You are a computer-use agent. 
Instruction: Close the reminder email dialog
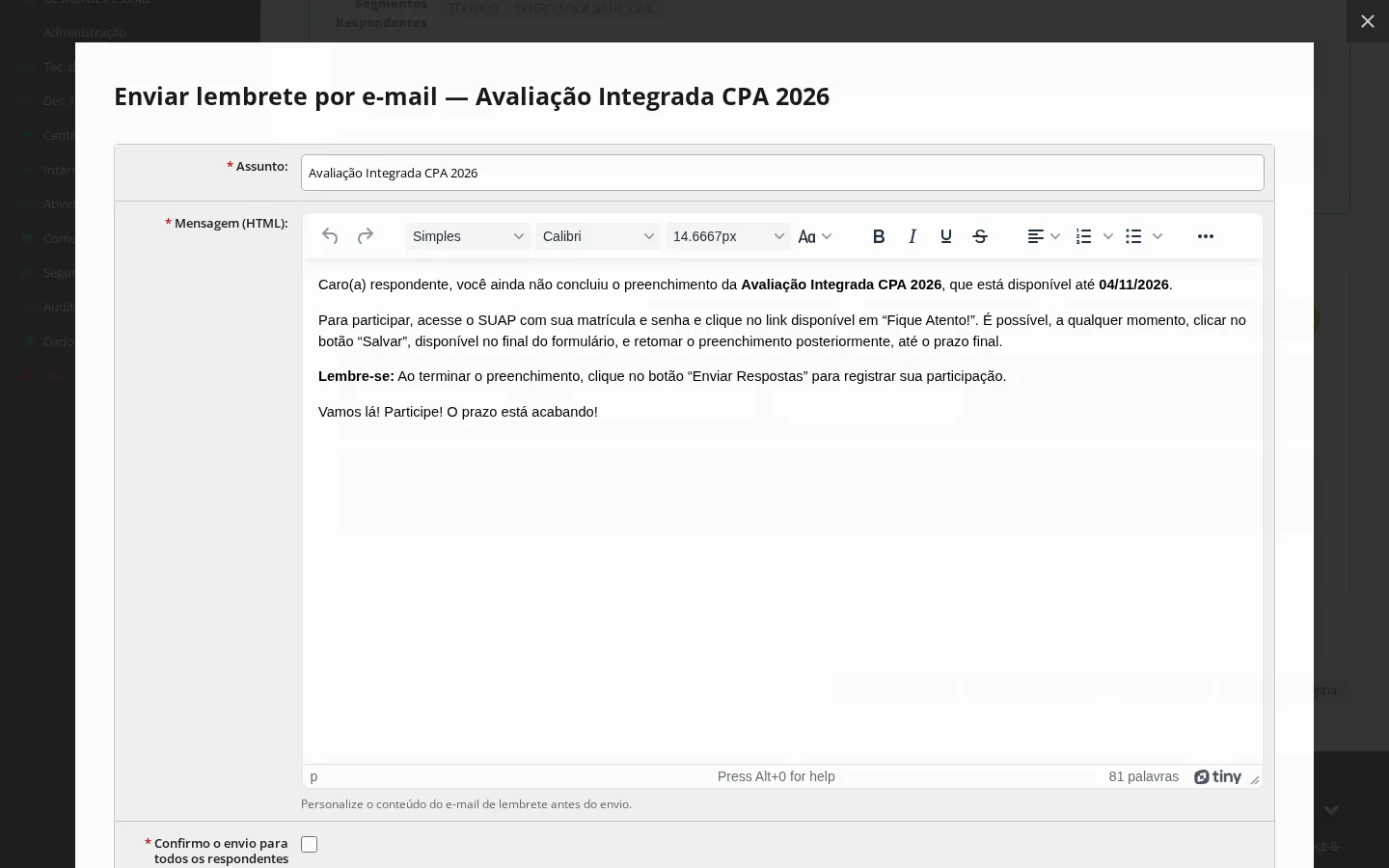pyautogui.click(x=1368, y=21)
